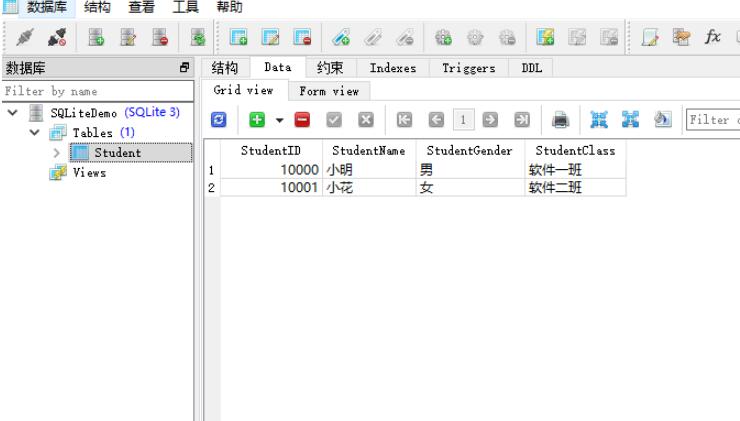Click the grayed delete view icon
This screenshot has height=421, width=740.
pos(609,37)
